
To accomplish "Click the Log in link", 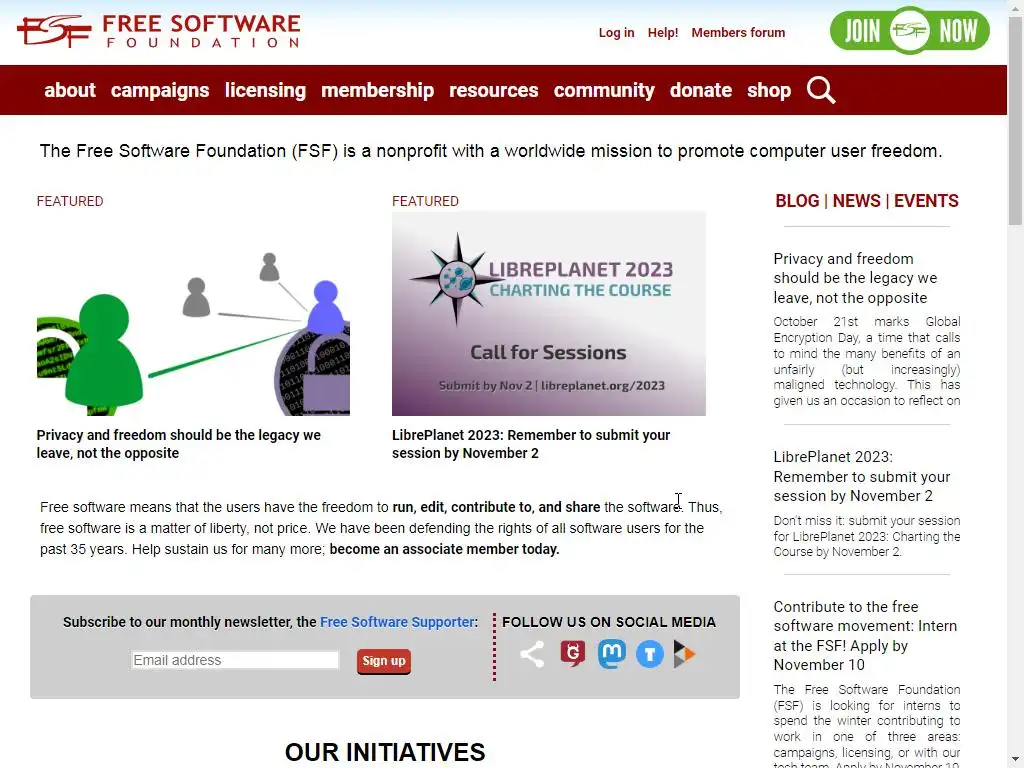I will pyautogui.click(x=616, y=33).
